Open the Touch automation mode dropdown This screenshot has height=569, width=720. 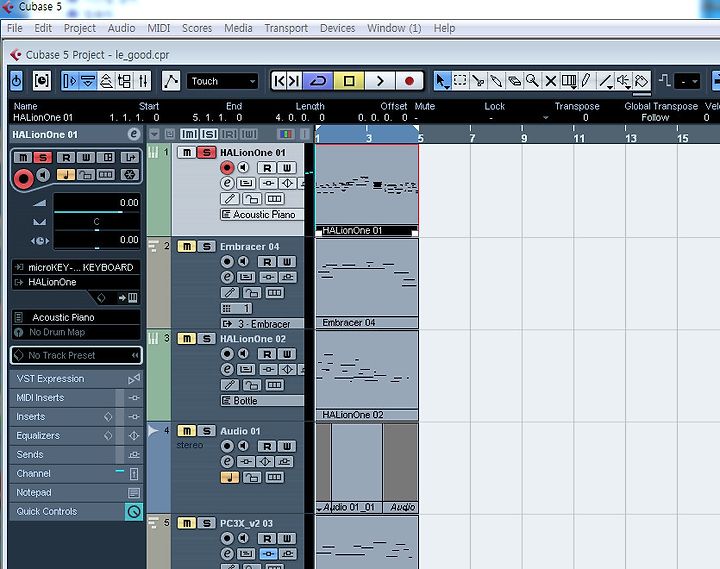coord(223,81)
